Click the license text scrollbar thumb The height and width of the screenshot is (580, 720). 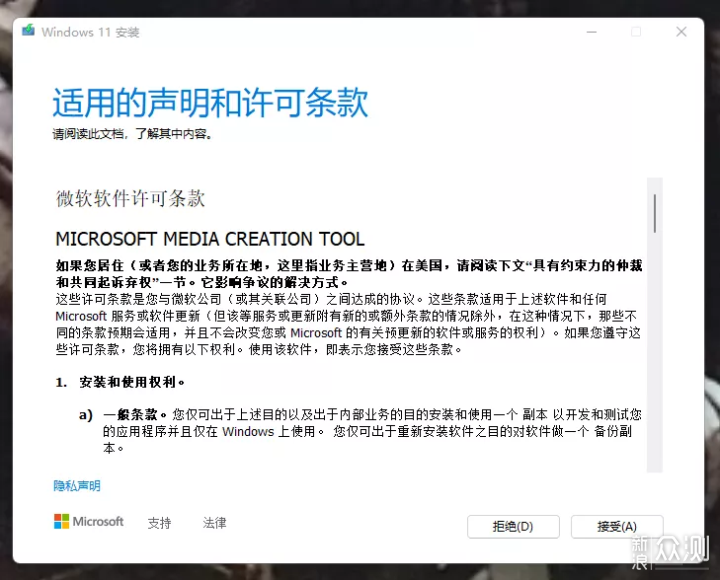(x=655, y=213)
